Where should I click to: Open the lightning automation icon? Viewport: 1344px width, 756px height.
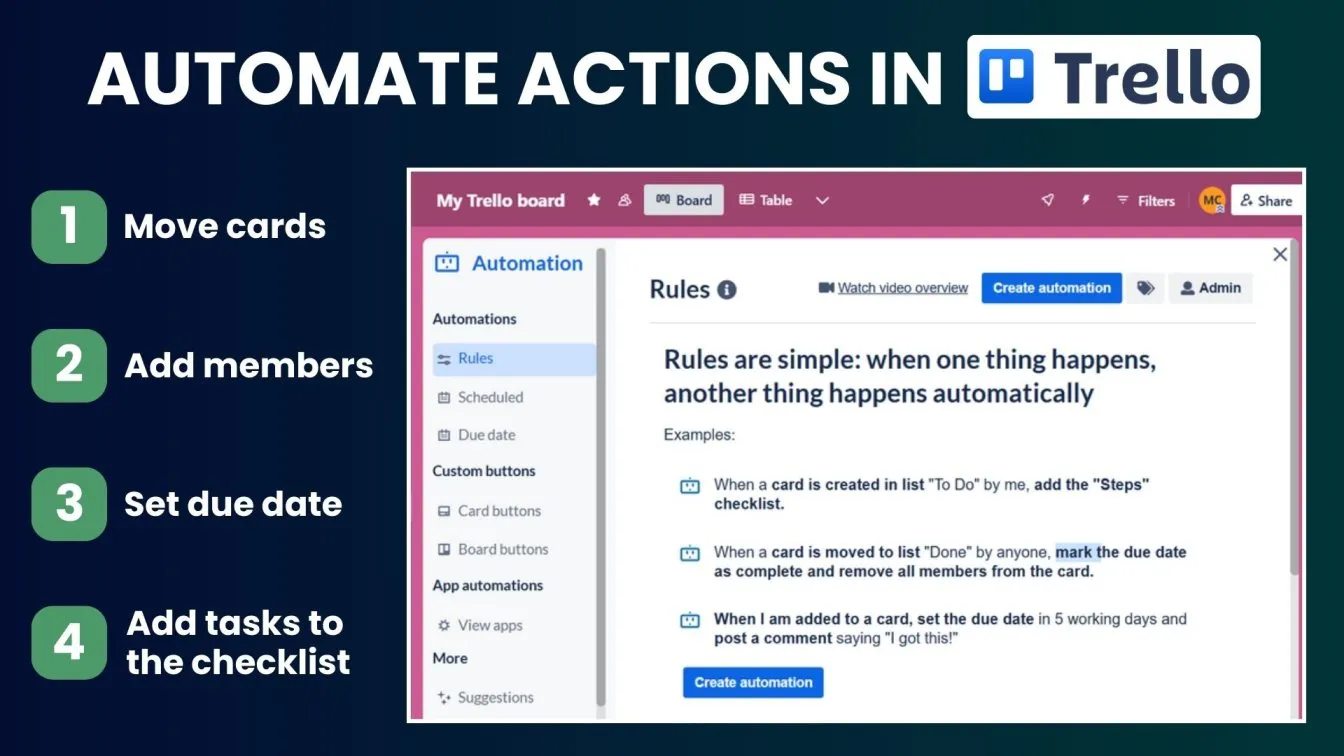point(1086,200)
